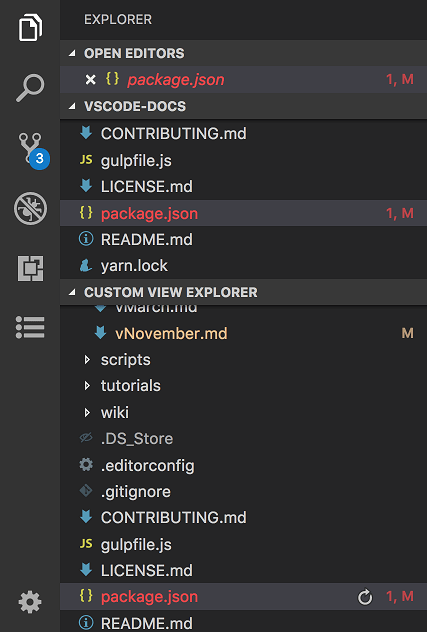
Task: Expand the tutorials folder
Action: pos(87,386)
